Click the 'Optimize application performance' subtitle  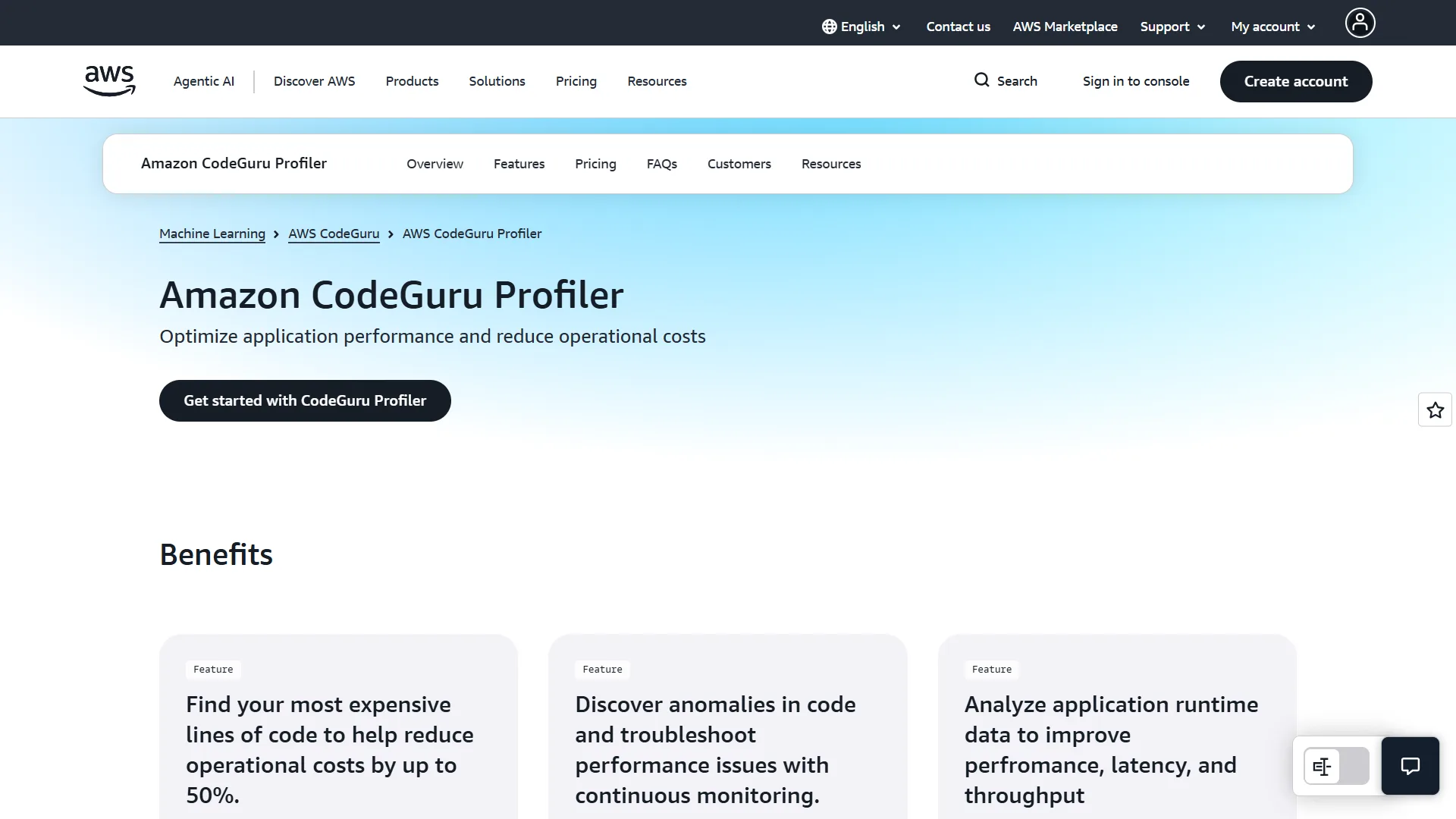tap(432, 336)
